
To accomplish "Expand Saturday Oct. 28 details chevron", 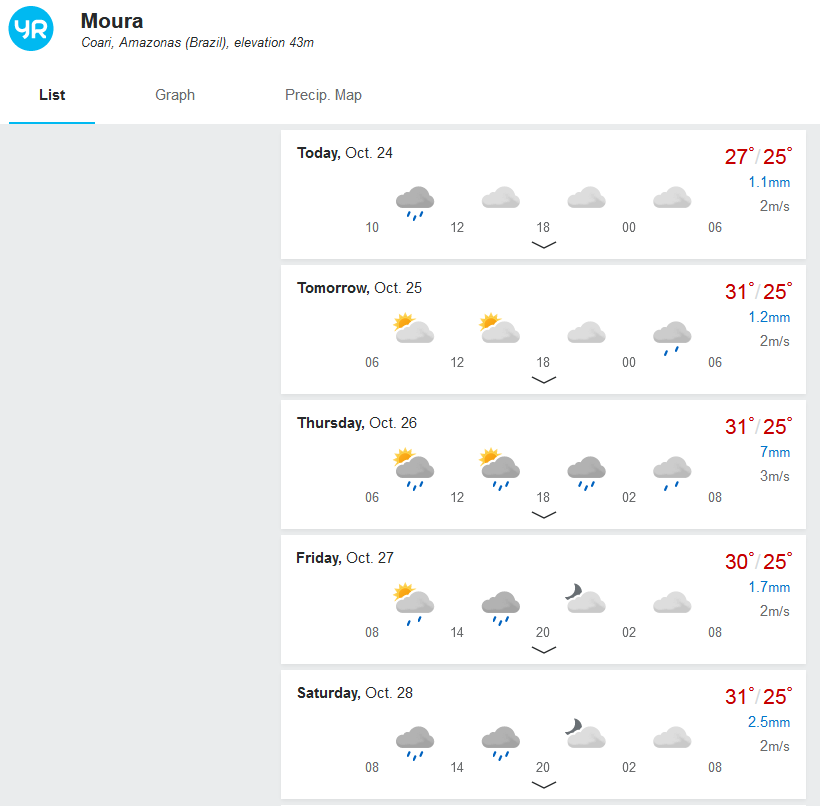I will point(543,785).
